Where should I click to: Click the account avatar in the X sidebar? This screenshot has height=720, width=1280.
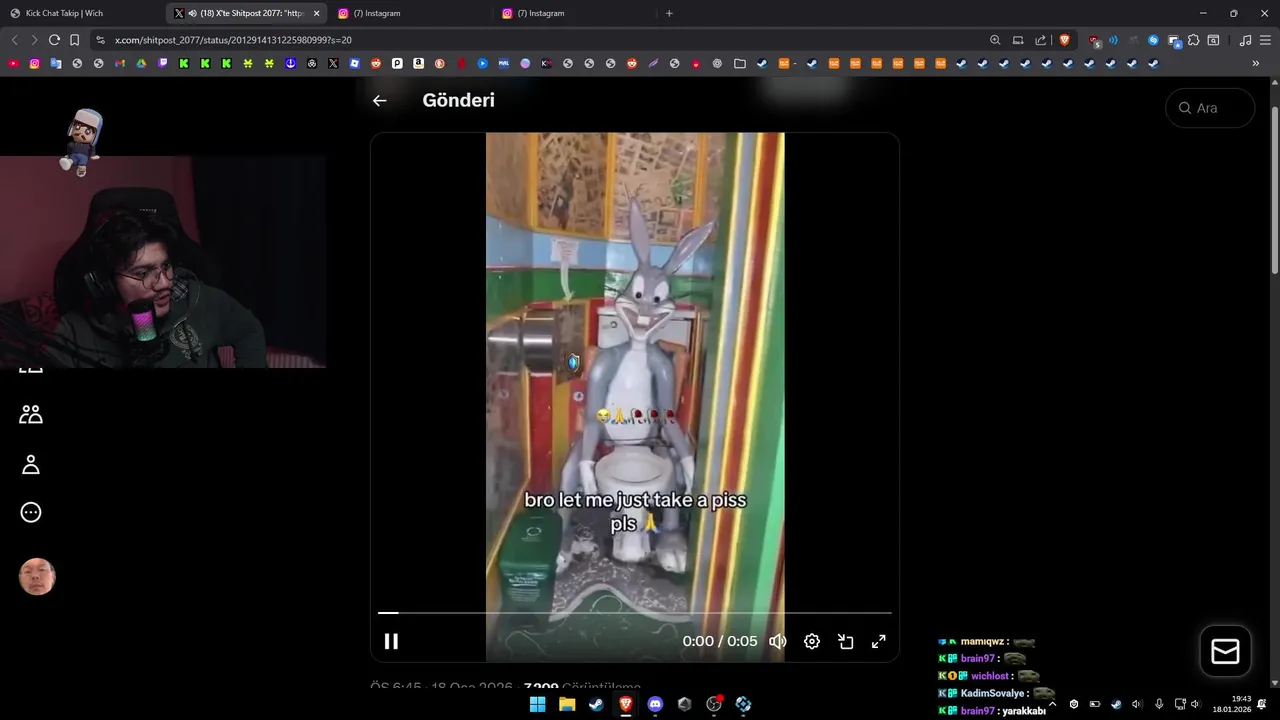37,577
